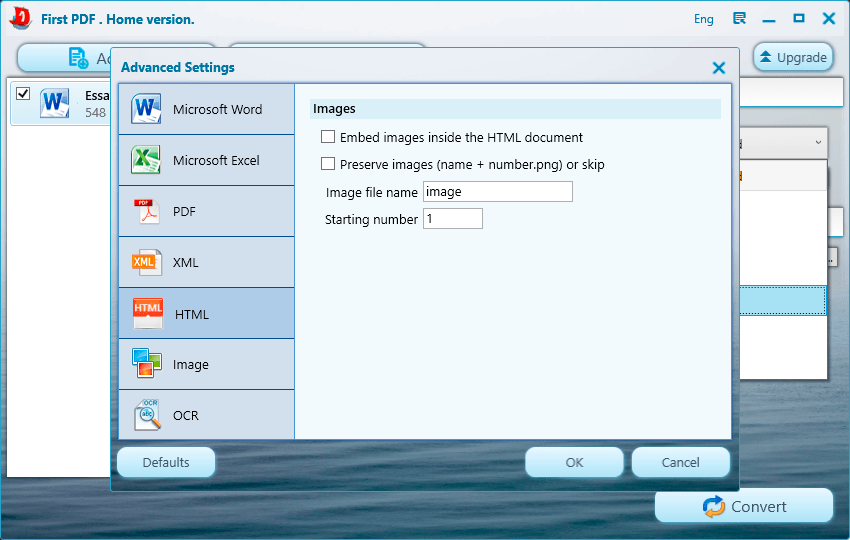Image resolution: width=850 pixels, height=540 pixels.
Task: Select the Microsoft Word settings tab
Action: coord(207,110)
